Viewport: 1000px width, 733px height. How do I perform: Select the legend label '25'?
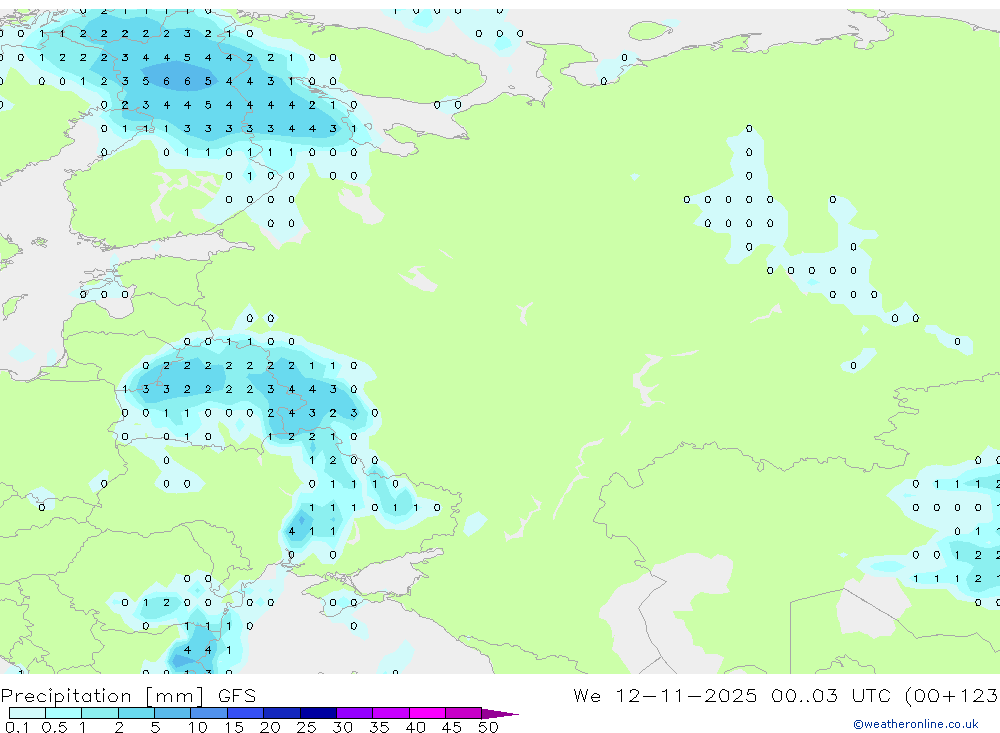[x=307, y=727]
